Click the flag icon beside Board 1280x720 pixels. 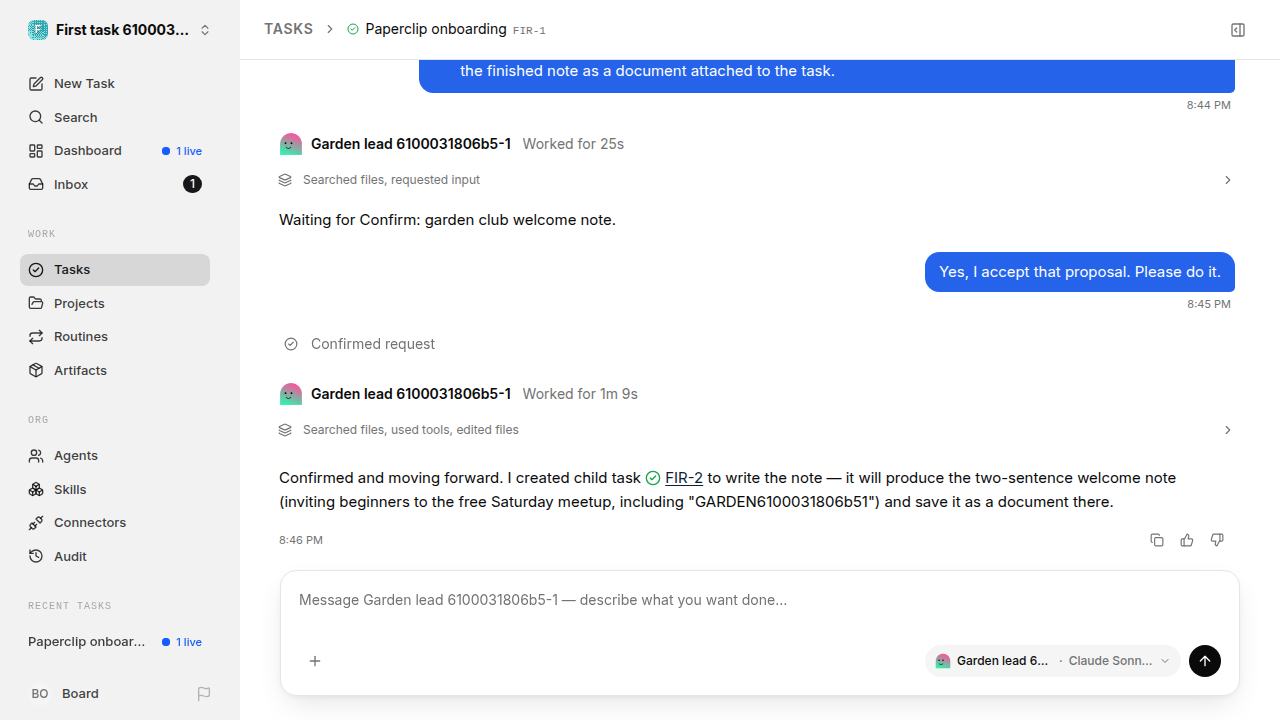click(x=204, y=694)
